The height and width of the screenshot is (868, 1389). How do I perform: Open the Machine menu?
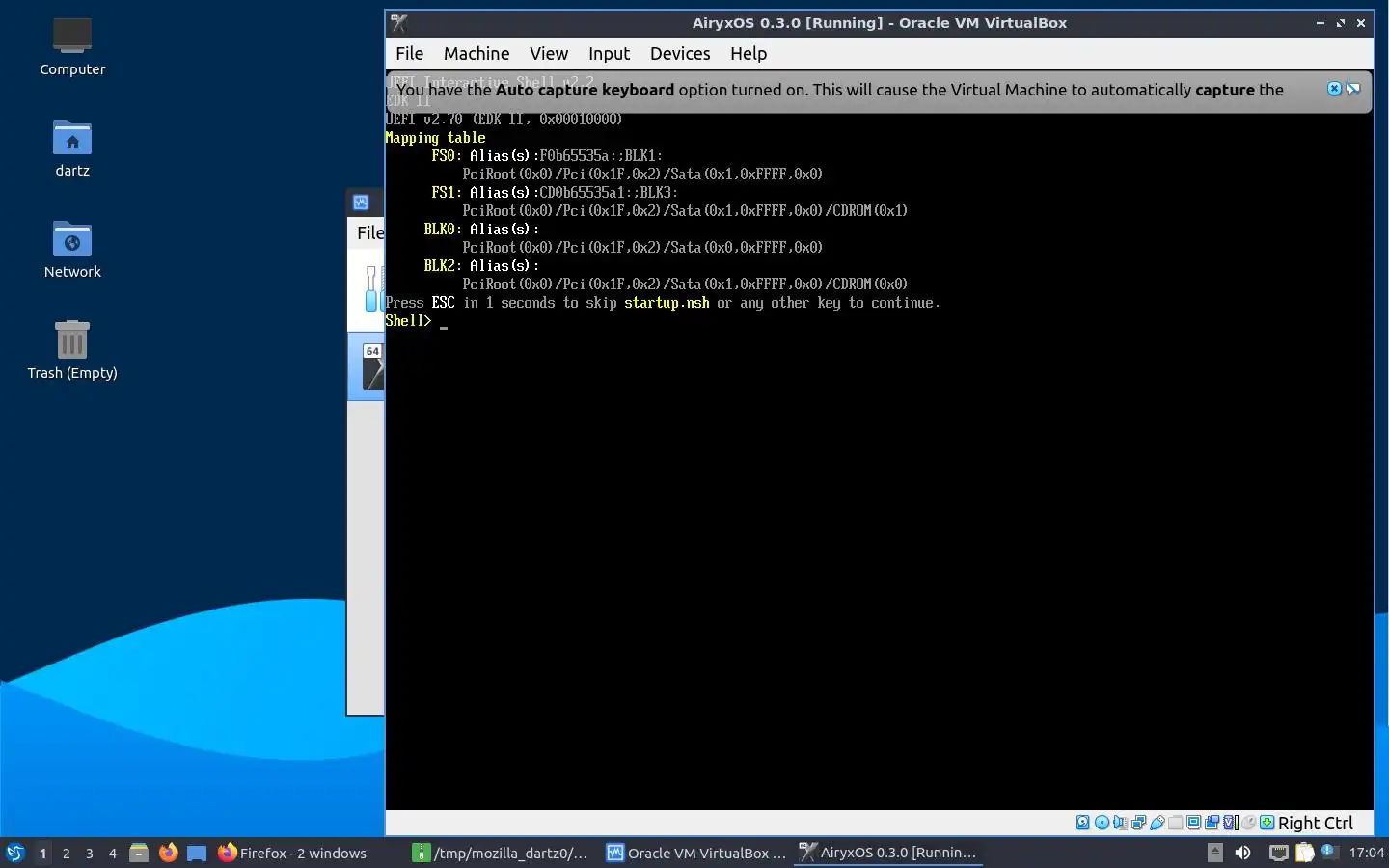(477, 54)
